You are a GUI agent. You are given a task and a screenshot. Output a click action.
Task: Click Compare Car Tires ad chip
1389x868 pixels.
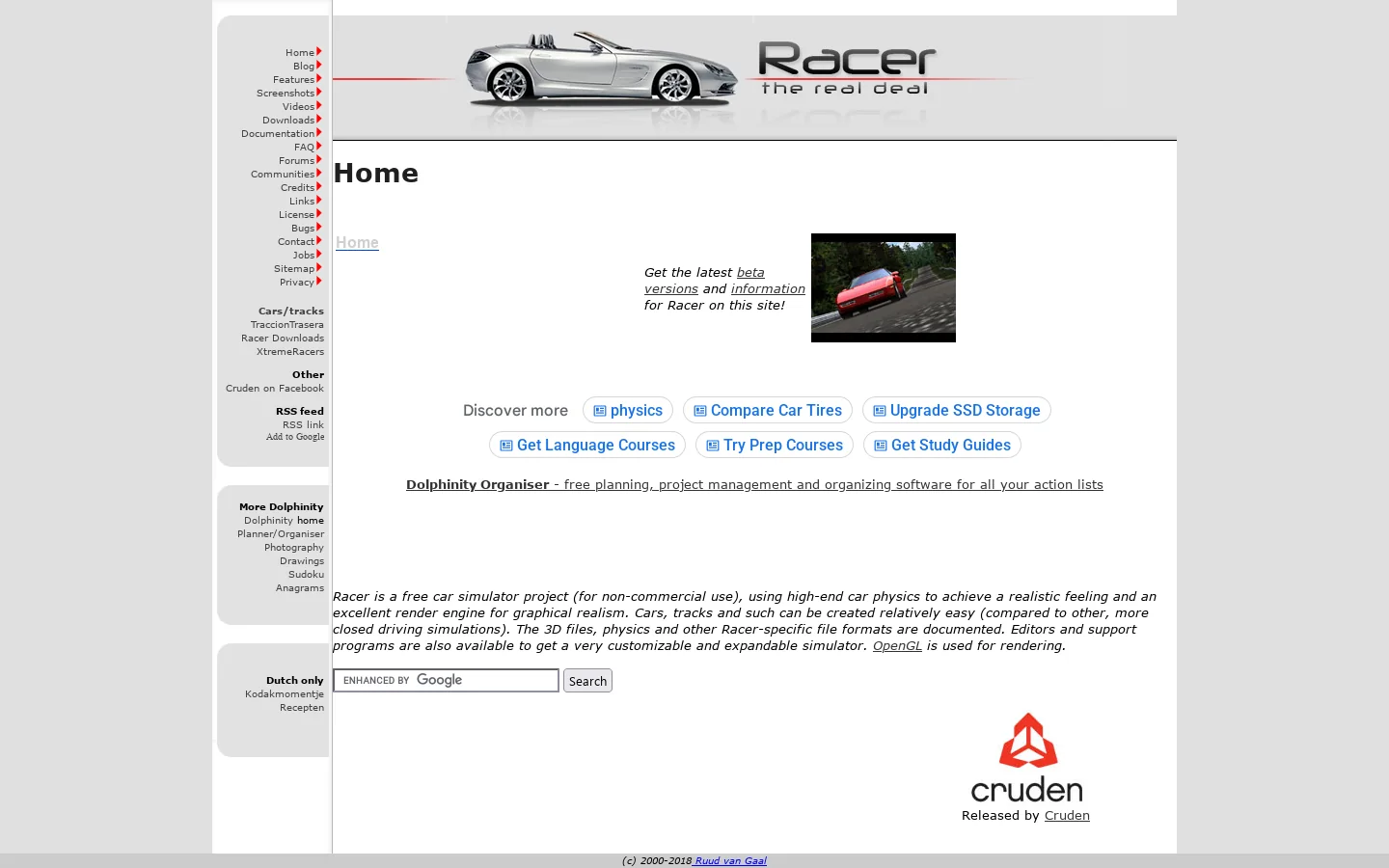pos(768,411)
